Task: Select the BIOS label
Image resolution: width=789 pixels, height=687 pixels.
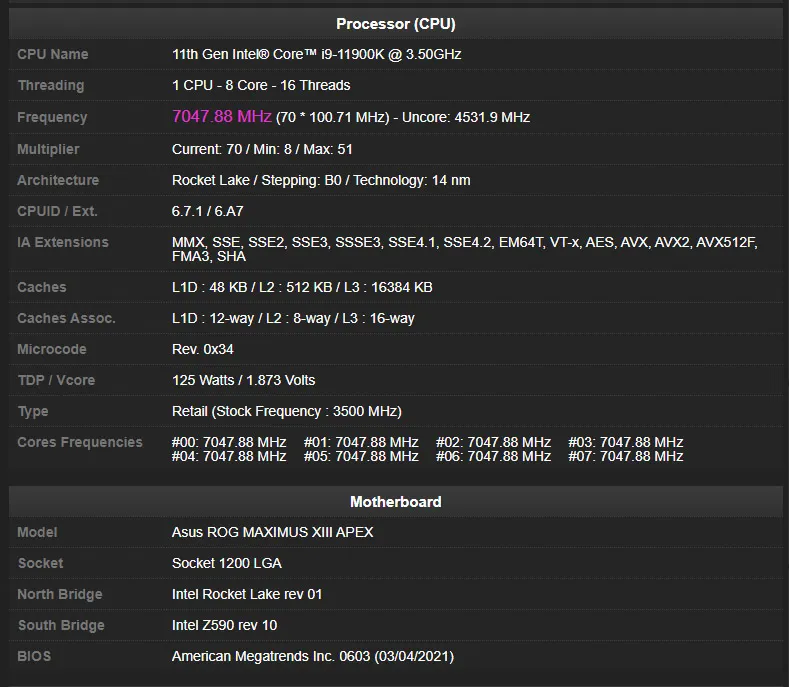Action: click(x=34, y=656)
